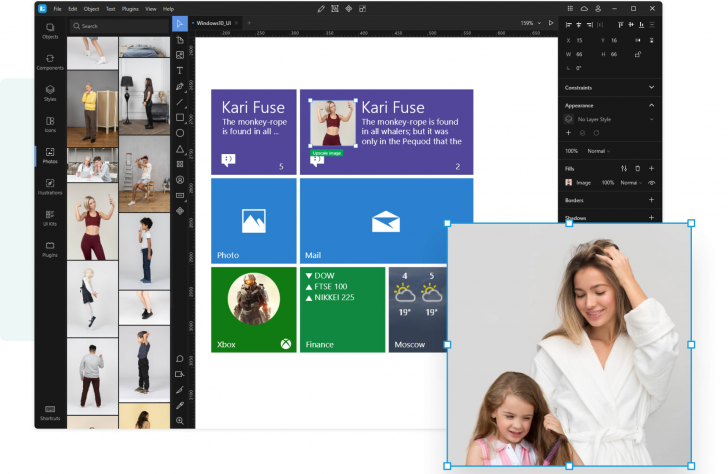Open the View menu
Image resolution: width=728 pixels, height=474 pixels.
click(150, 9)
